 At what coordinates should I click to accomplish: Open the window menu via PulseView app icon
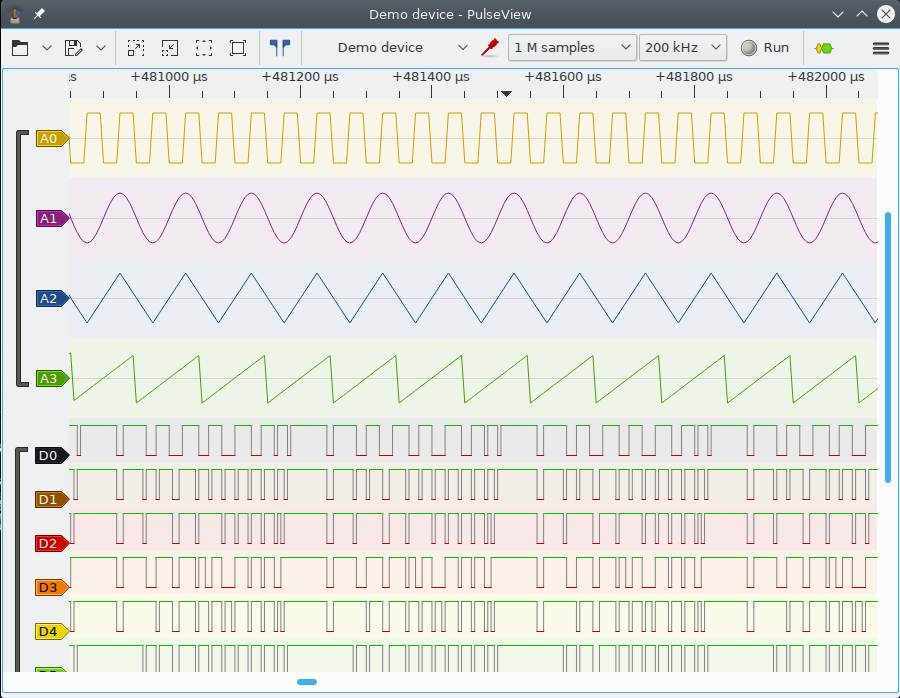pos(14,14)
